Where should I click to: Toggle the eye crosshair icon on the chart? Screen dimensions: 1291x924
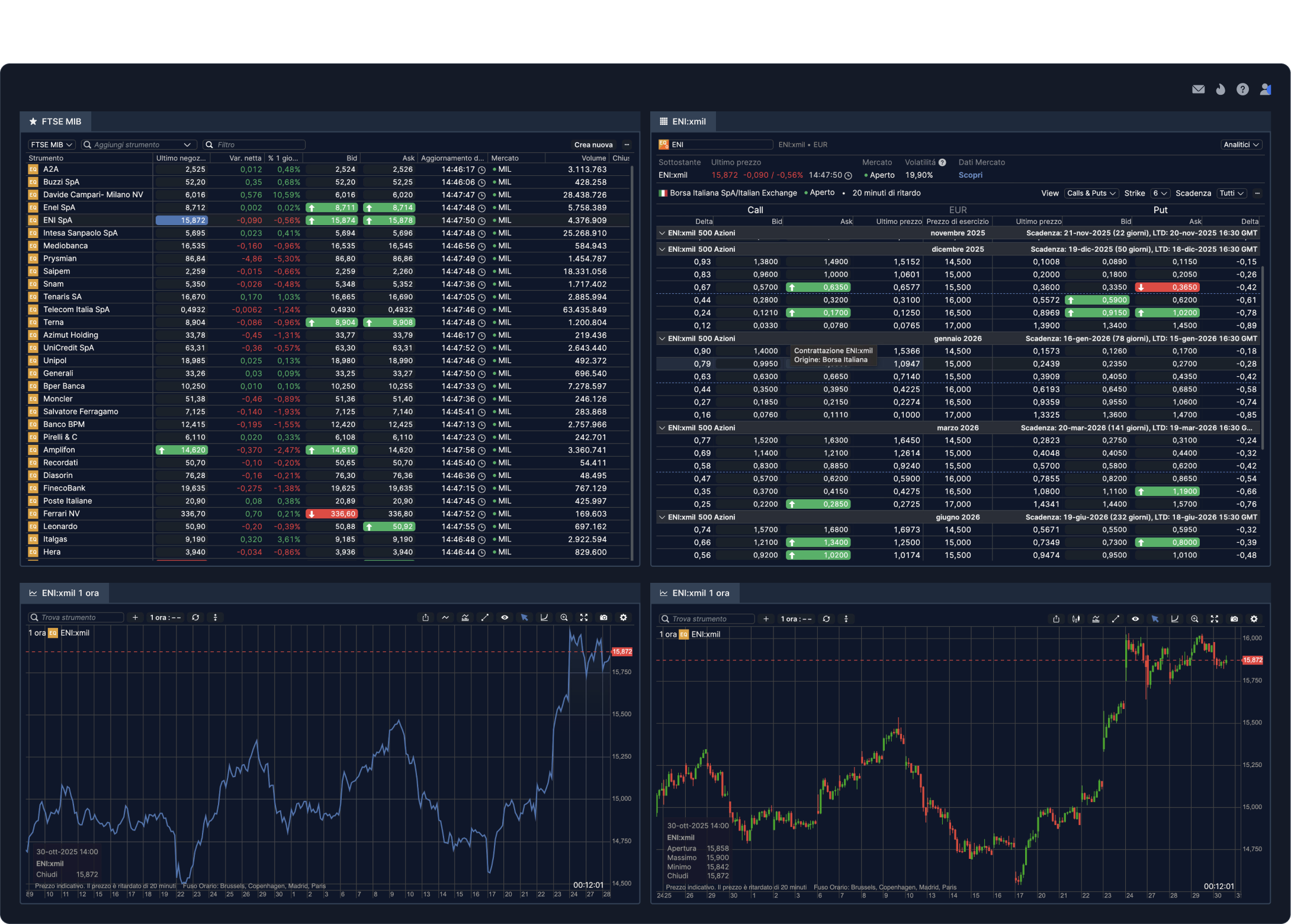click(x=505, y=617)
